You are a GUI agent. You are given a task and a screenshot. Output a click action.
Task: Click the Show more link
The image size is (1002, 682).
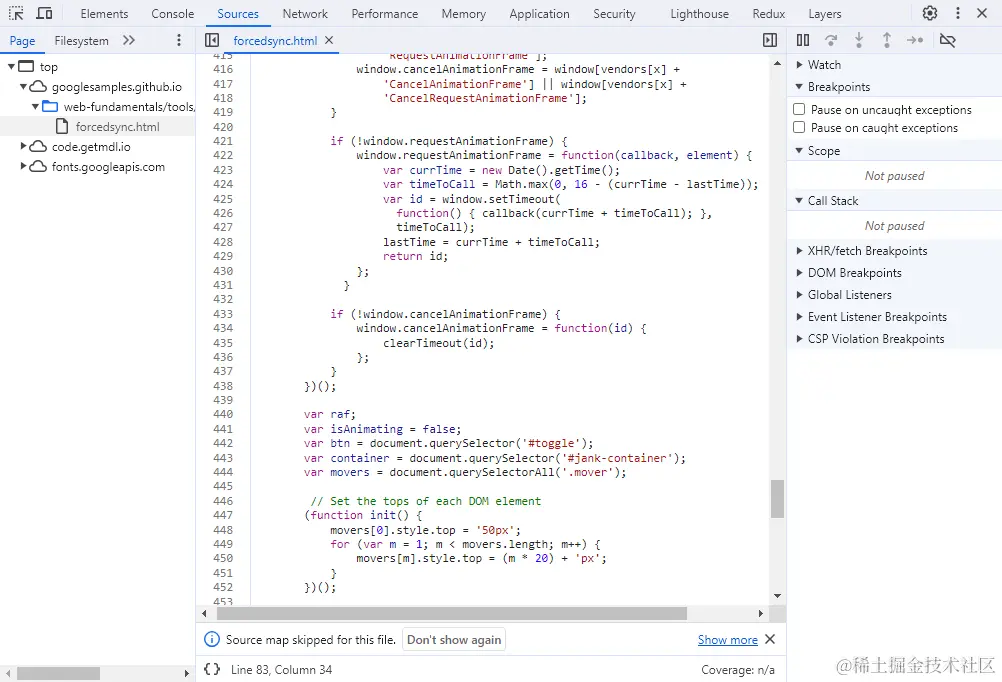[727, 639]
